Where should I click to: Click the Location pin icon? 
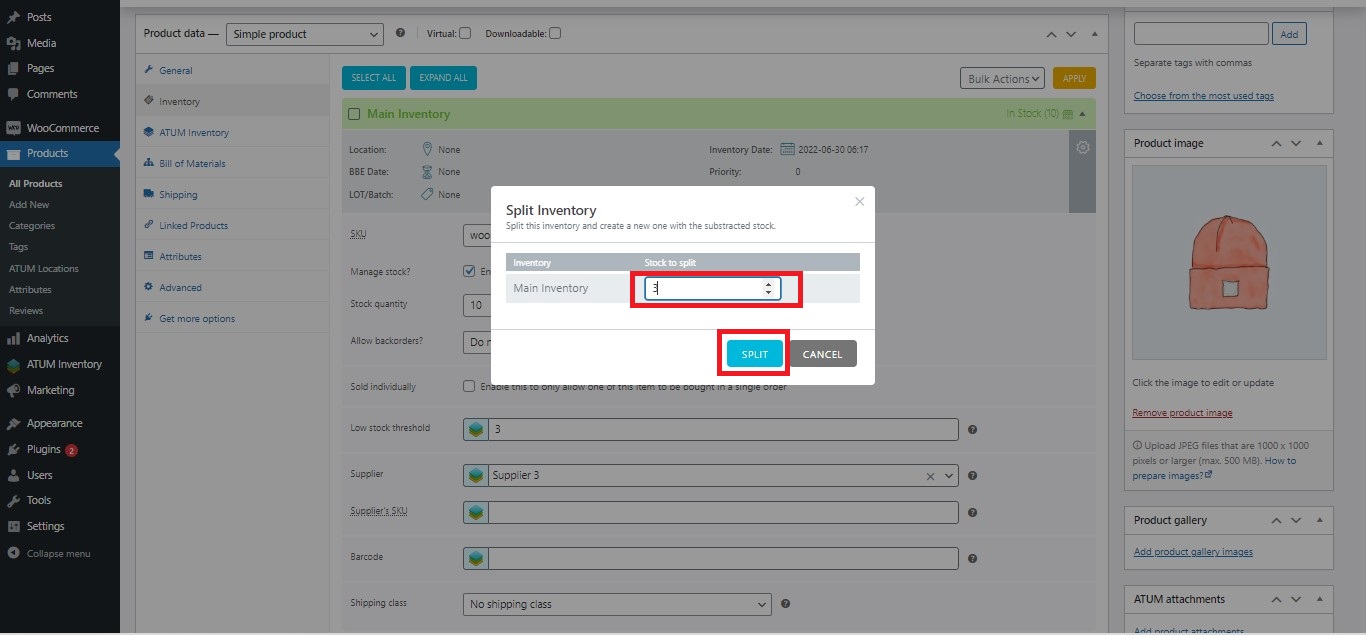pyautogui.click(x=427, y=149)
